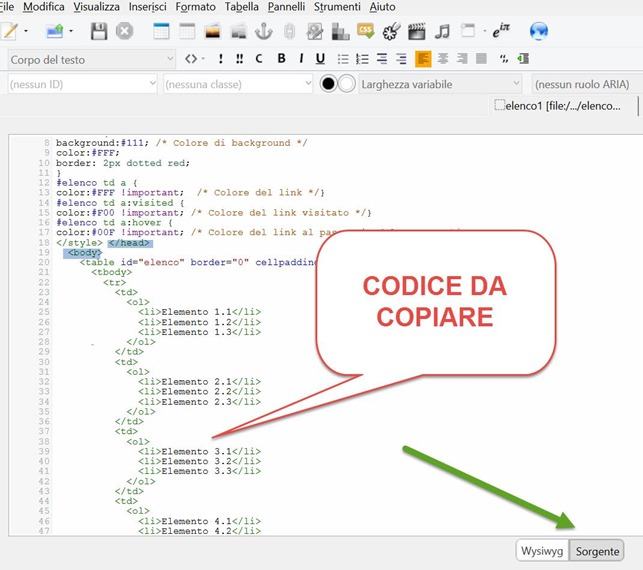Click the link chain icon

289,31
